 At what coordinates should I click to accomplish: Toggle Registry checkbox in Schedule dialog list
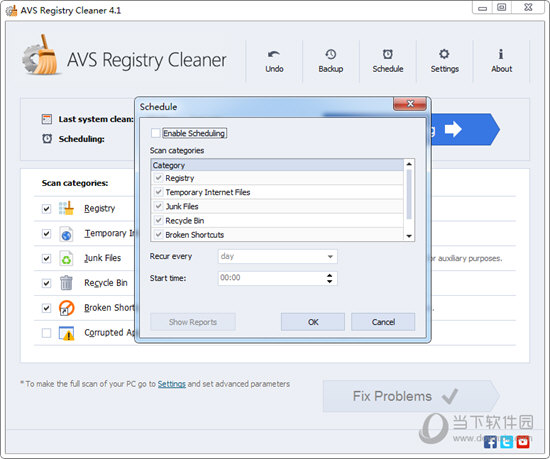pos(159,178)
